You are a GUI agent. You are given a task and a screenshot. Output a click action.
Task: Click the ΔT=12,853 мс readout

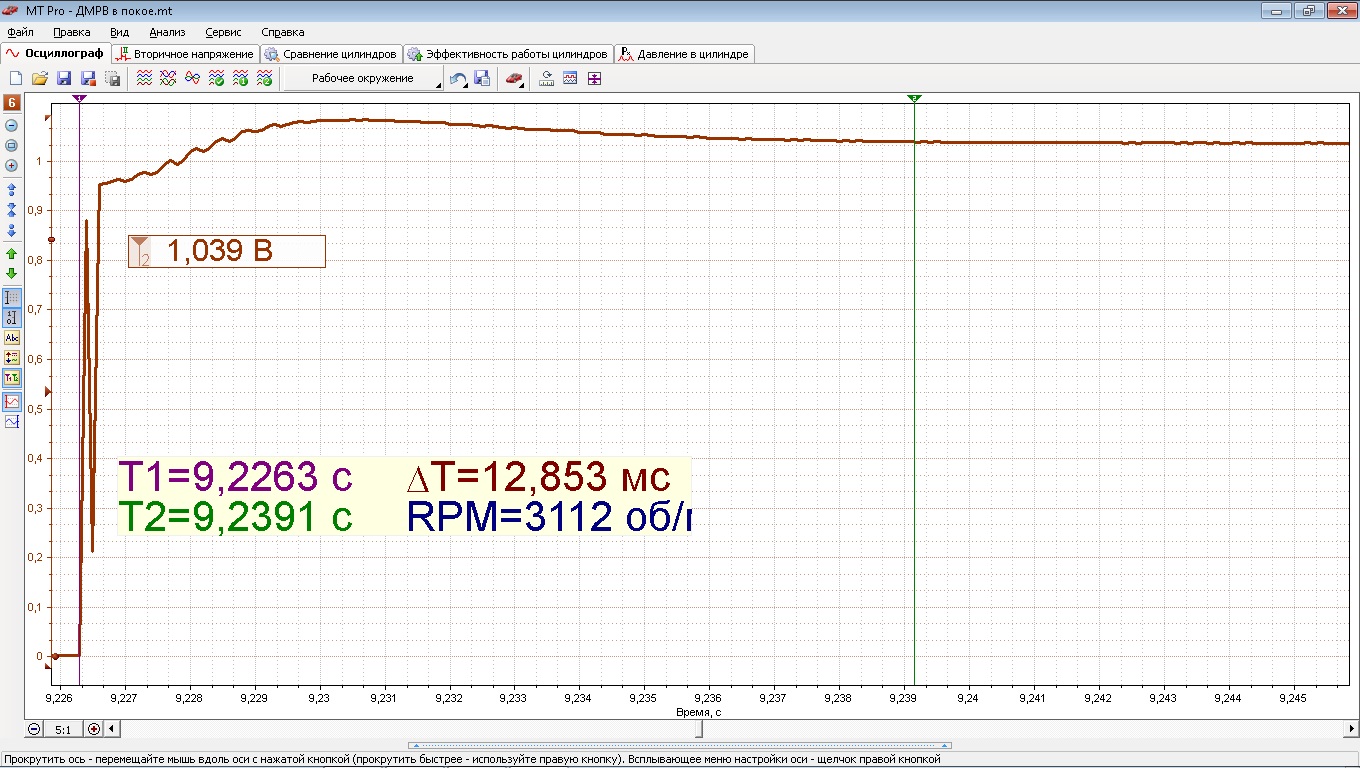538,478
